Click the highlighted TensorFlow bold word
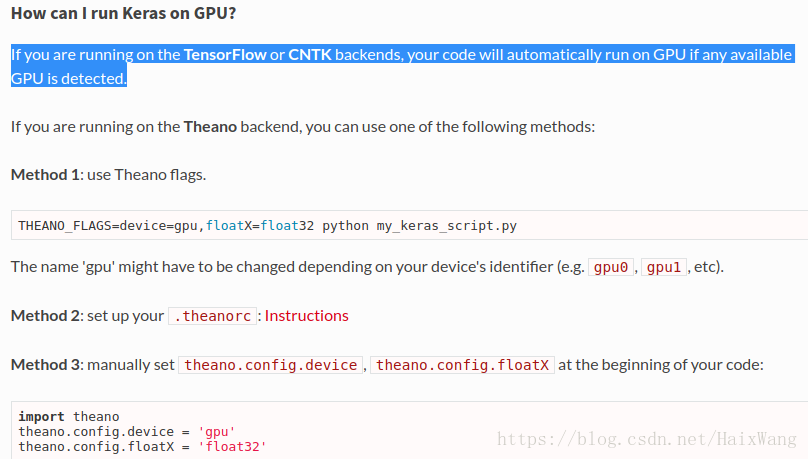 225,55
